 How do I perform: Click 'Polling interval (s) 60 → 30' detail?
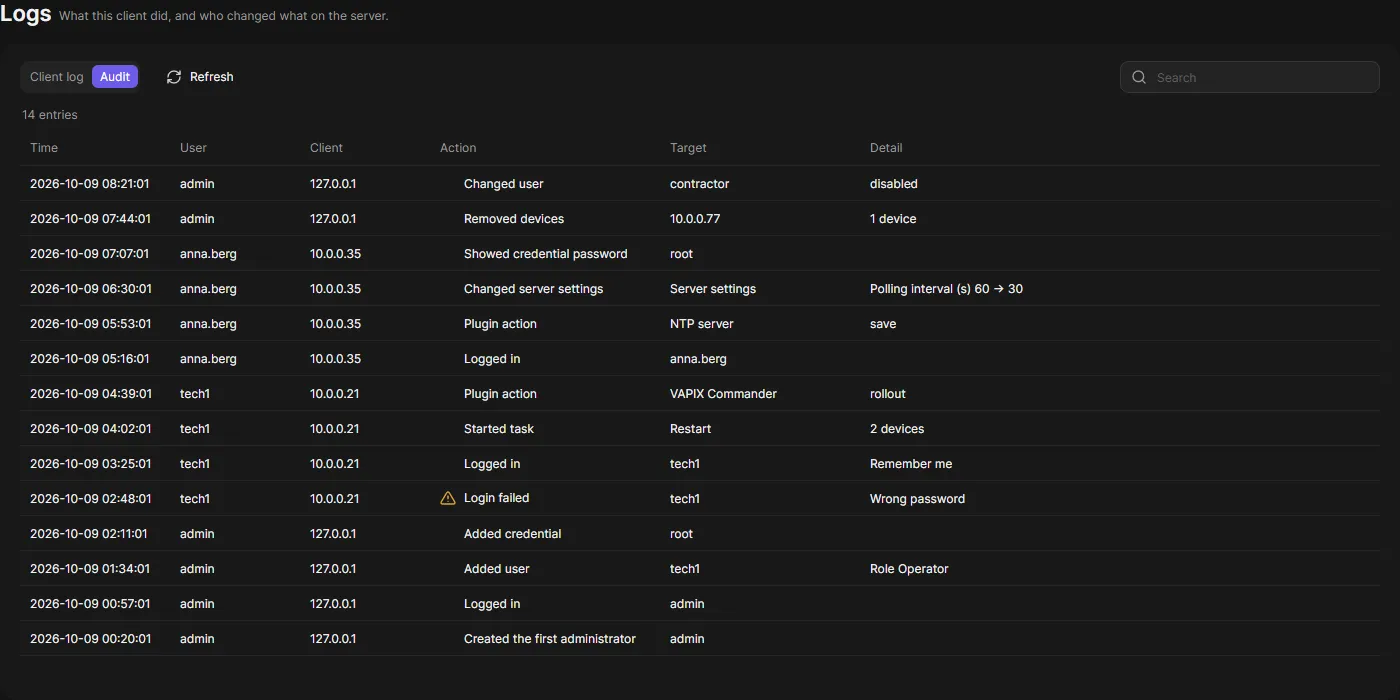946,289
